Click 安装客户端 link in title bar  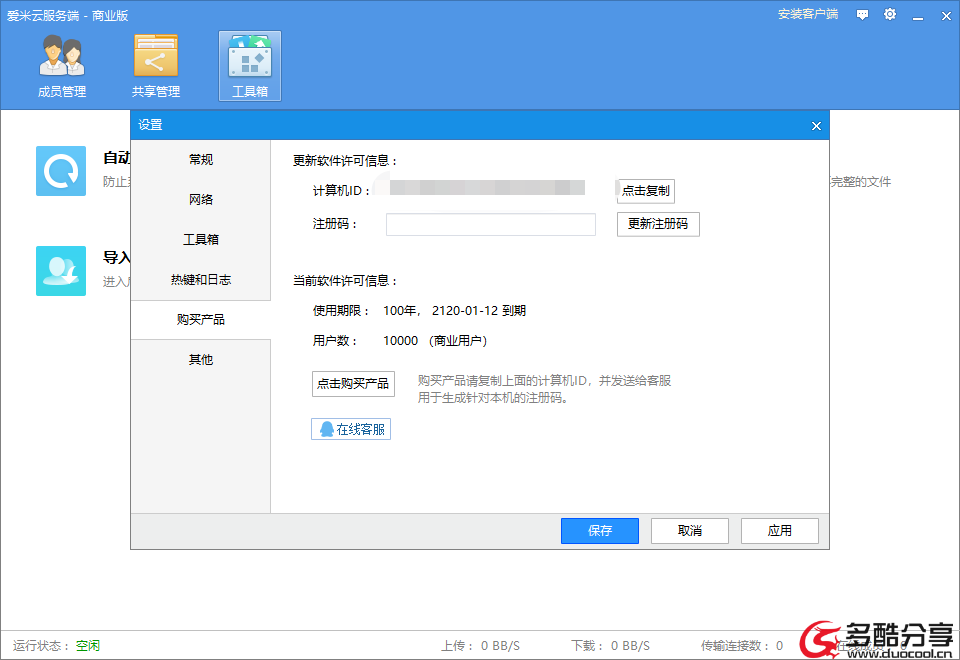[808, 14]
